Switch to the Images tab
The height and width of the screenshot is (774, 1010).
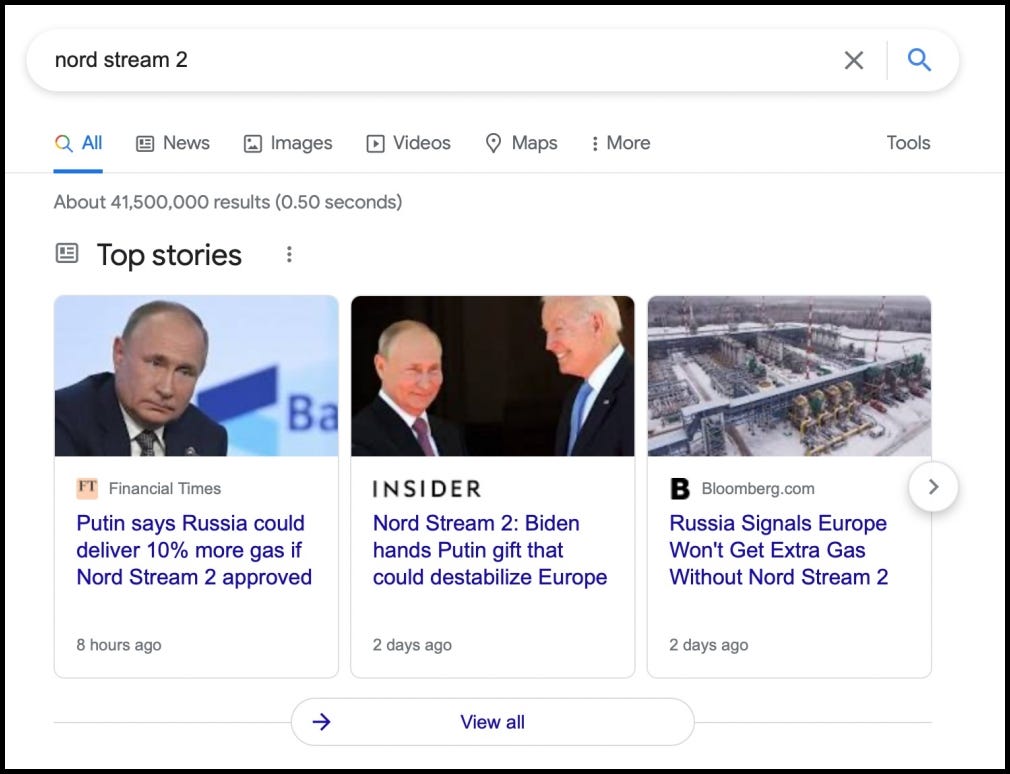tap(288, 143)
